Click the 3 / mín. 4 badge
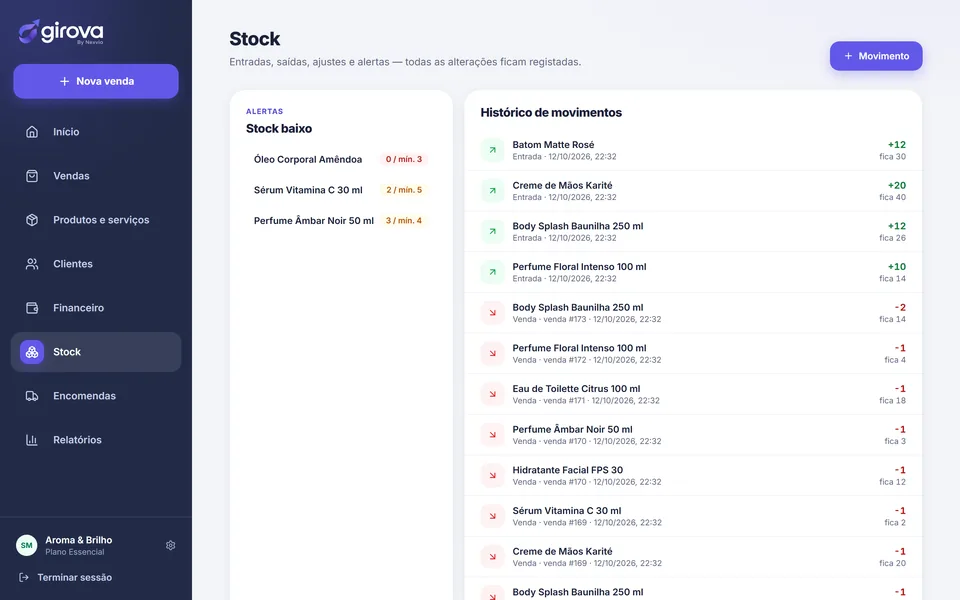Viewport: 960px width, 600px height. (403, 220)
